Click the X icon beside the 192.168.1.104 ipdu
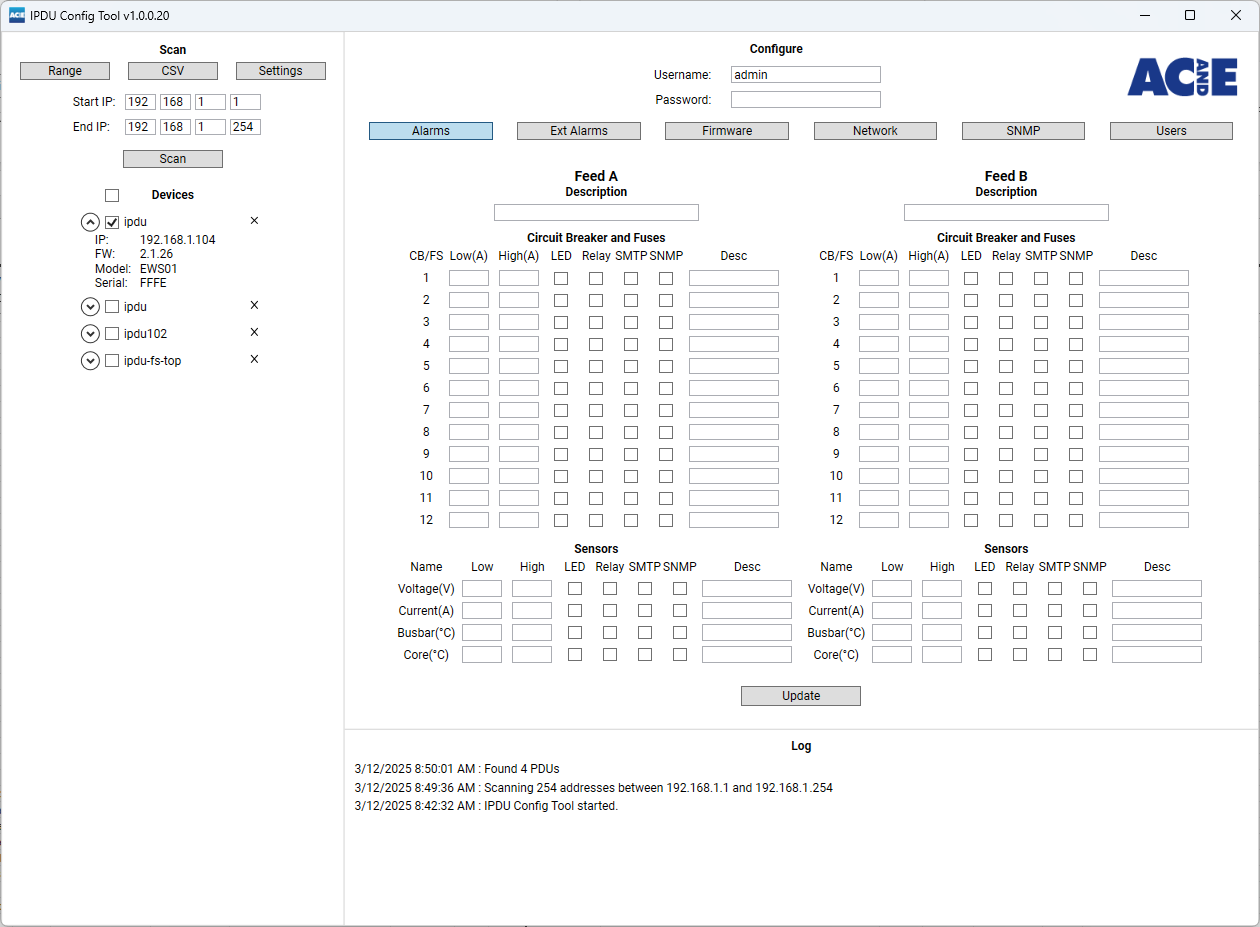Screen dimensions: 1260x927 254,221
